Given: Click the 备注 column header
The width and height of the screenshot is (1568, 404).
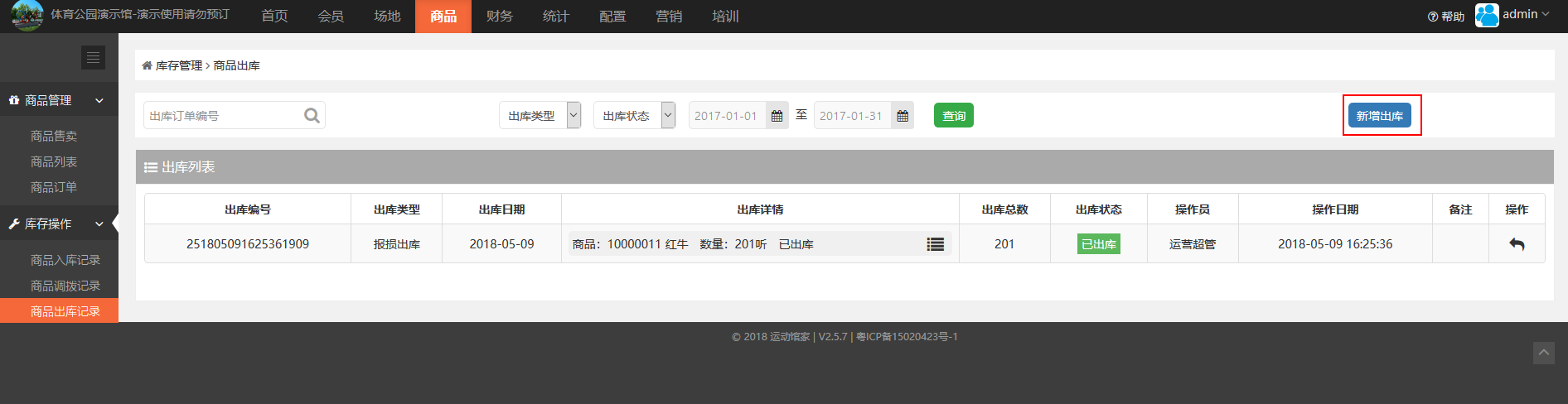Looking at the screenshot, I should coord(1460,209).
